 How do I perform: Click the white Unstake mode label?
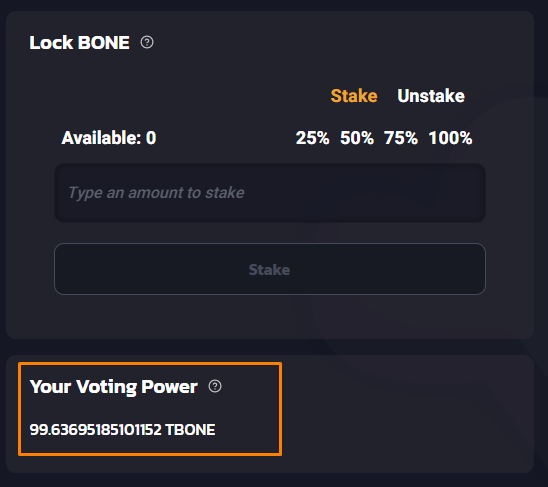431,96
